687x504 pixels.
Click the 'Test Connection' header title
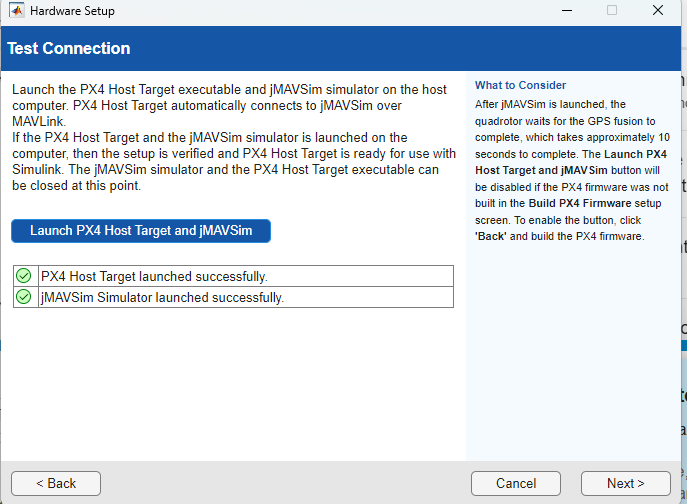[69, 48]
